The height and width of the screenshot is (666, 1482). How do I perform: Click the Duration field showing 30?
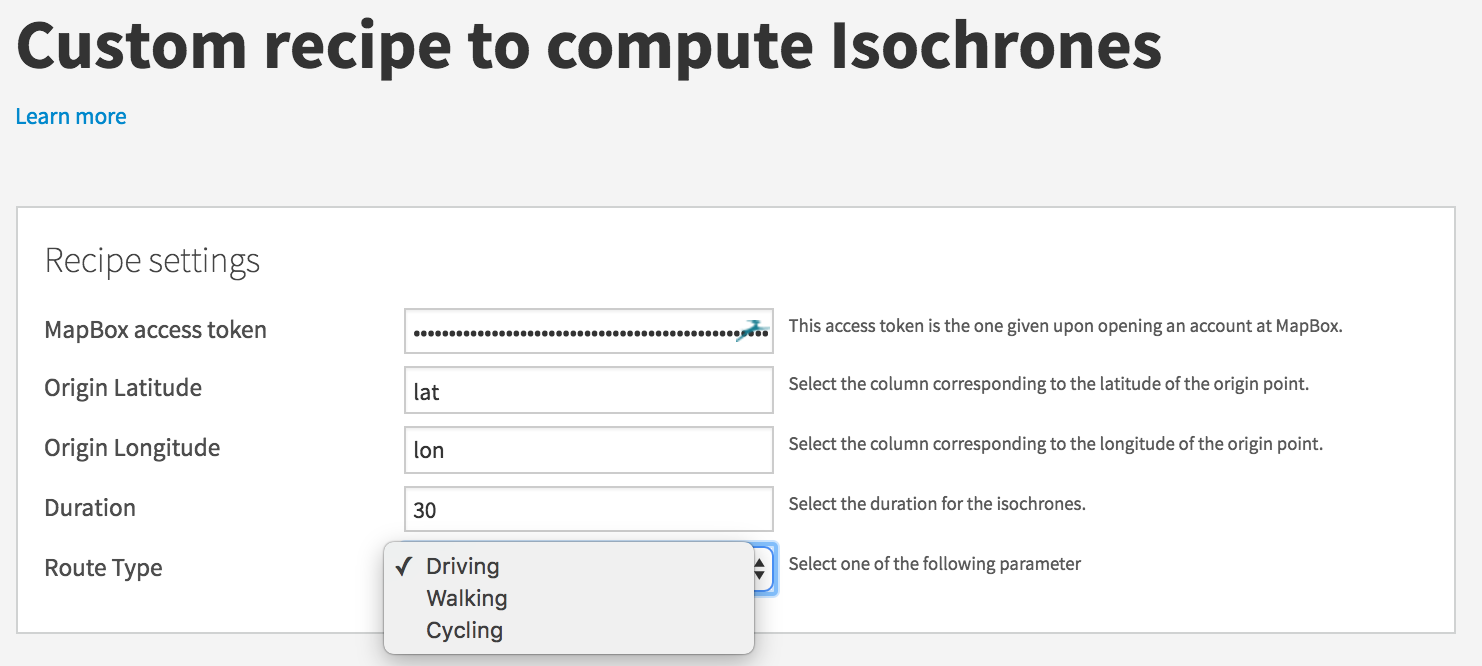tap(589, 509)
